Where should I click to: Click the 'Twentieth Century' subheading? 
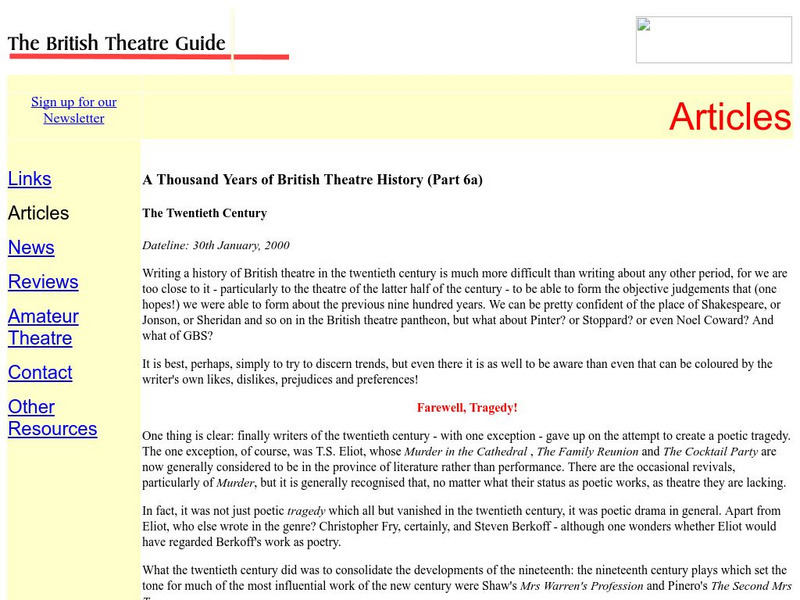click(203, 213)
